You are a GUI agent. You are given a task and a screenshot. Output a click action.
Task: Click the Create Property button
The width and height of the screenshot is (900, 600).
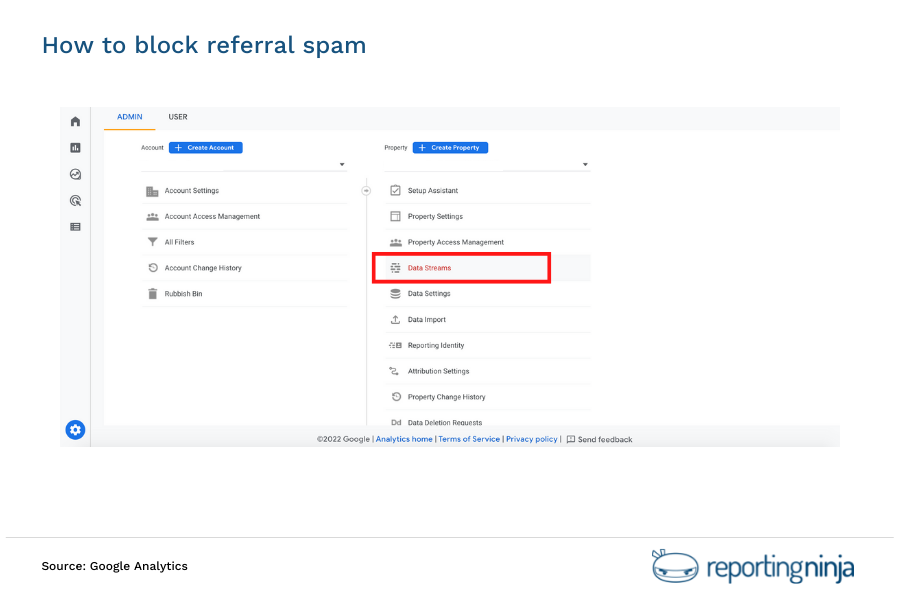[450, 147]
